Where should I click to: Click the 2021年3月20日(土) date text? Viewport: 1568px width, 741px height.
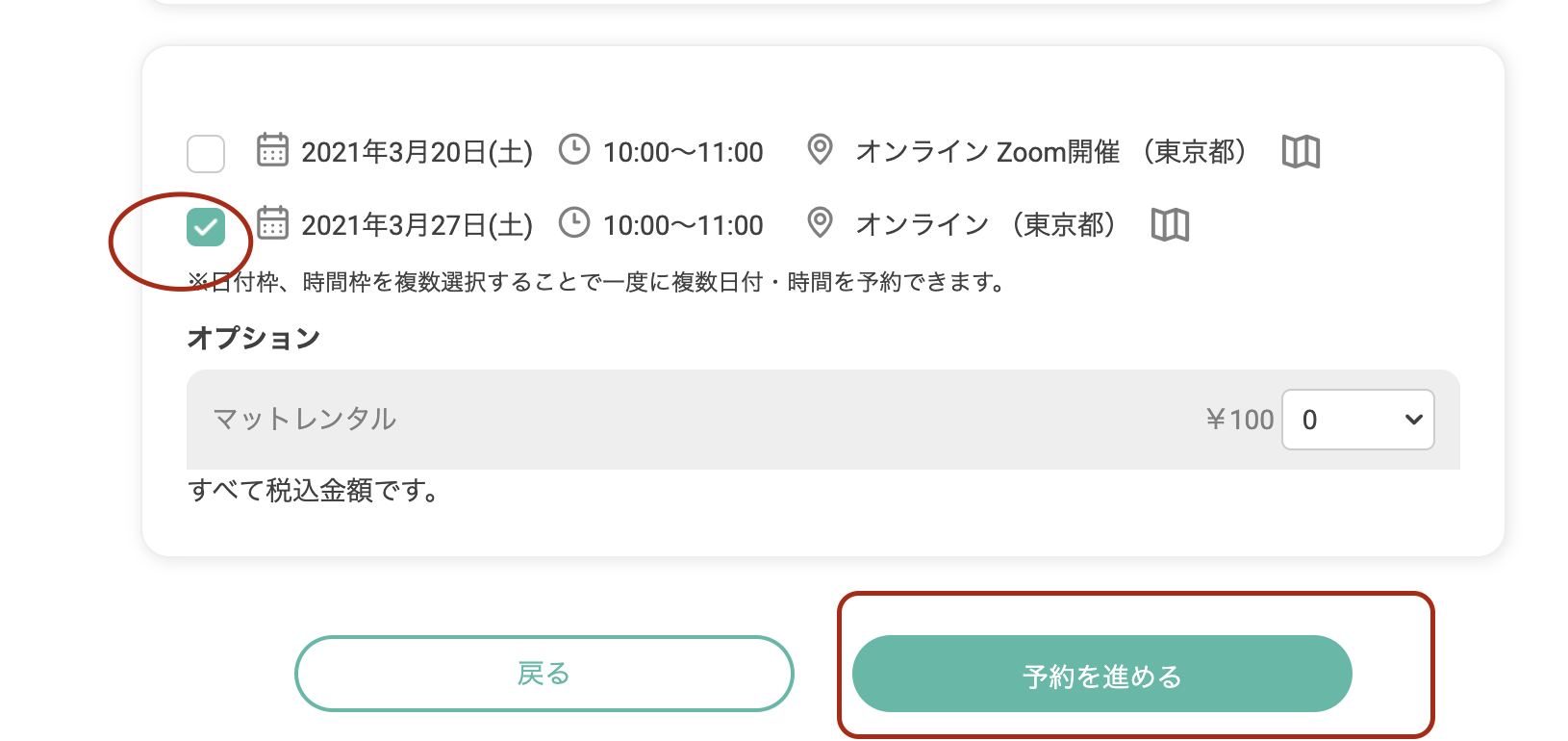pos(417,152)
